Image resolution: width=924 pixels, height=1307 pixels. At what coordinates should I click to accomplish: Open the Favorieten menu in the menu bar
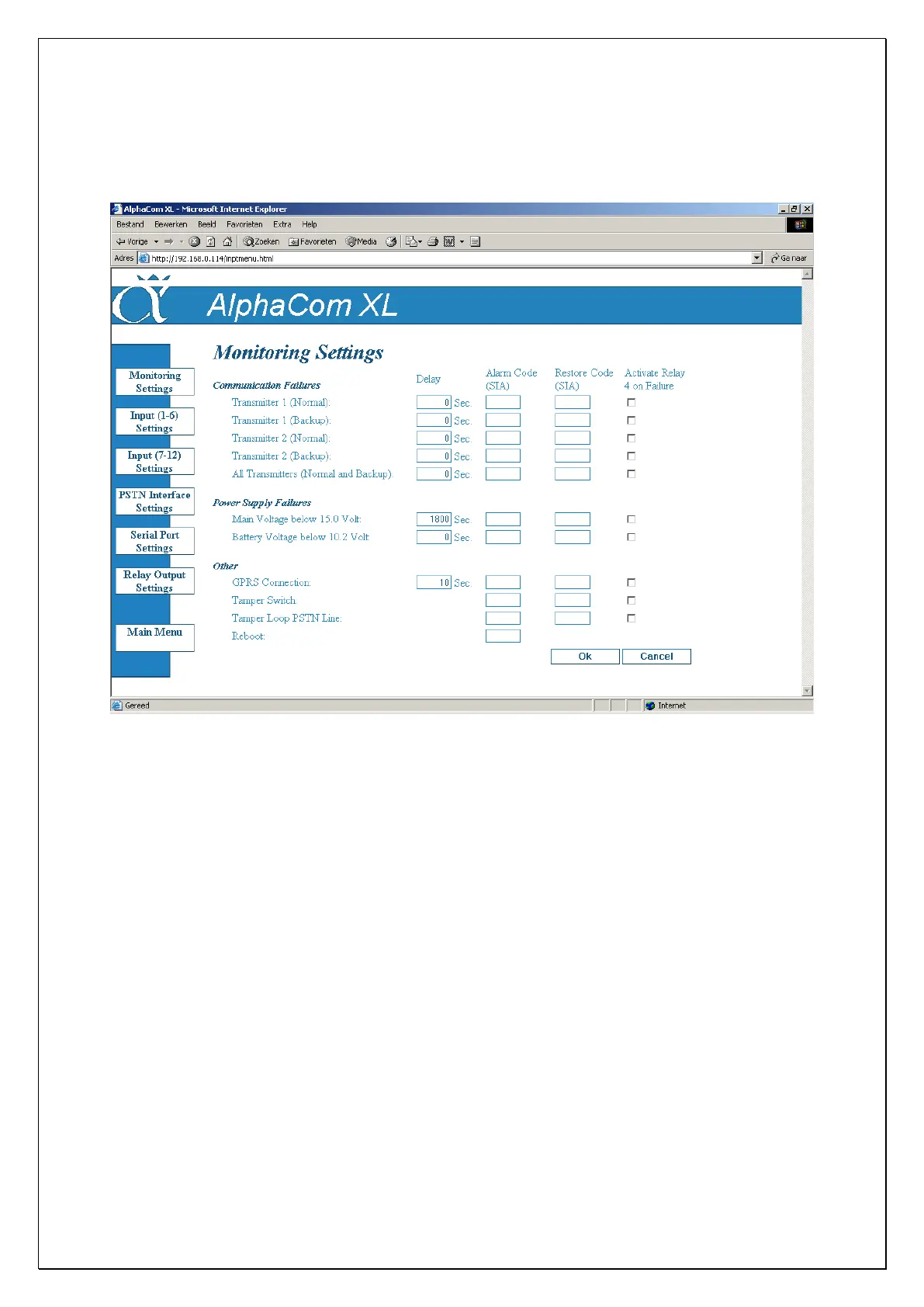(244, 224)
